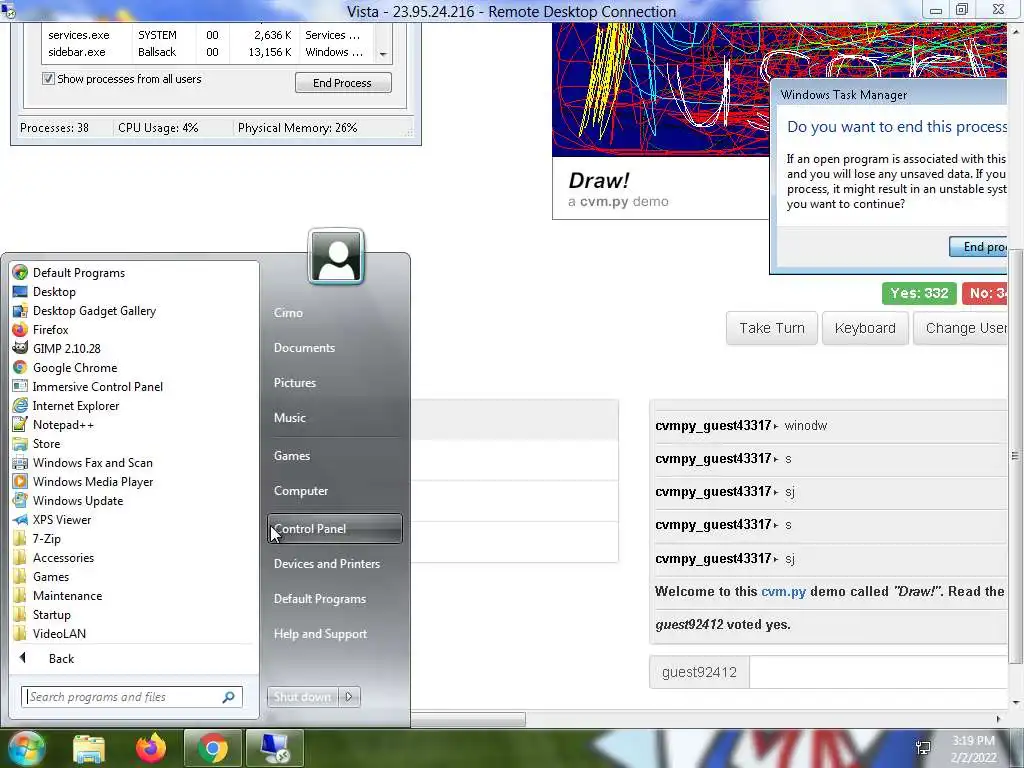This screenshot has width=1024, height=768.
Task: Open Windows Fax and Scan icon
Action: tap(20, 462)
